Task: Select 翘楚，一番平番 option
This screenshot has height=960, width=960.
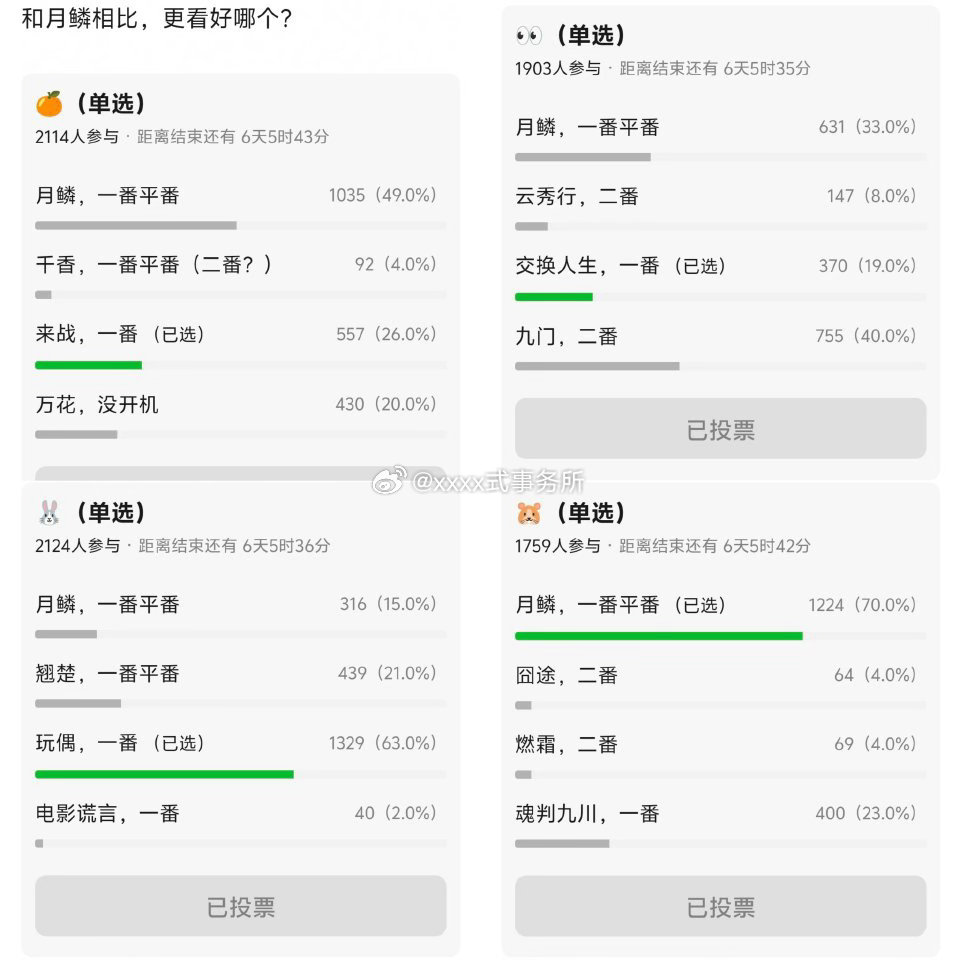Action: pos(108,674)
